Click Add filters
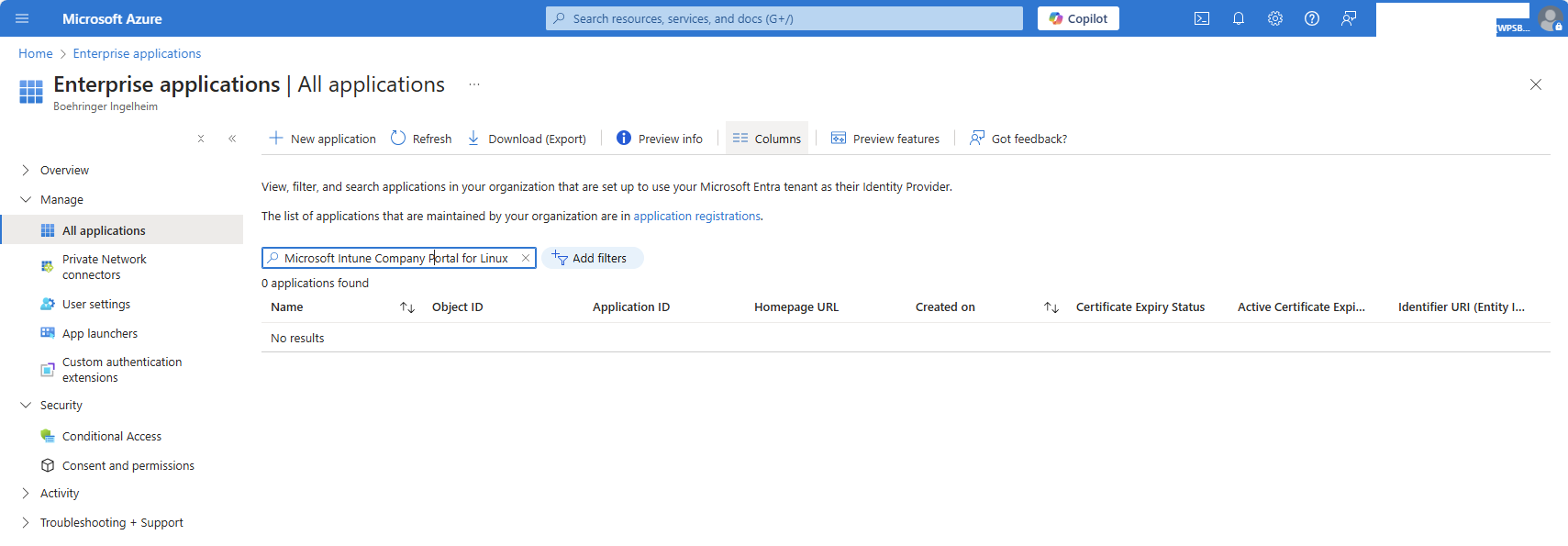This screenshot has height=546, width=1568. pyautogui.click(x=593, y=259)
